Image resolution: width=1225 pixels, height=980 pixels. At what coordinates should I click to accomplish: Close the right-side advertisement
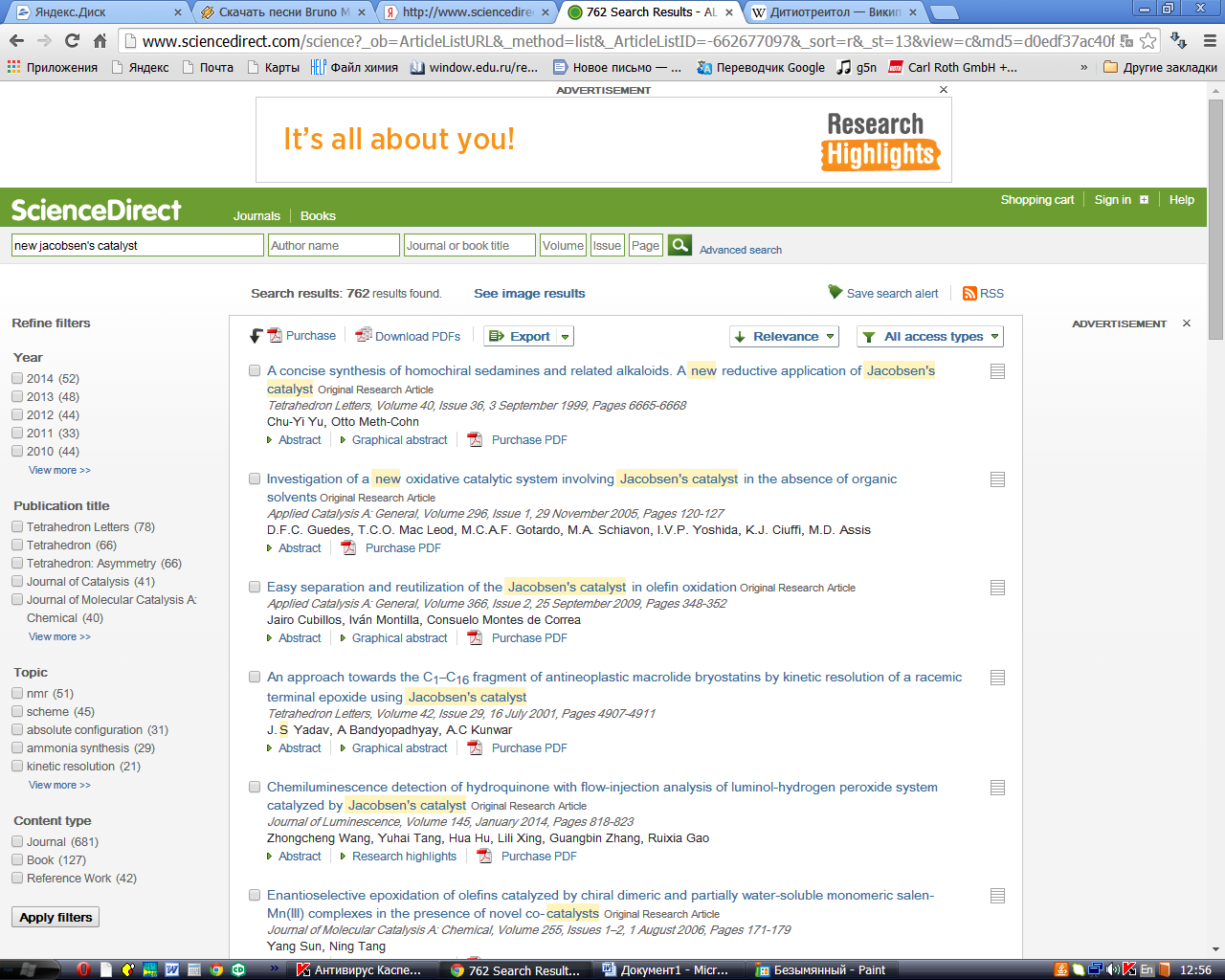pos(1187,323)
